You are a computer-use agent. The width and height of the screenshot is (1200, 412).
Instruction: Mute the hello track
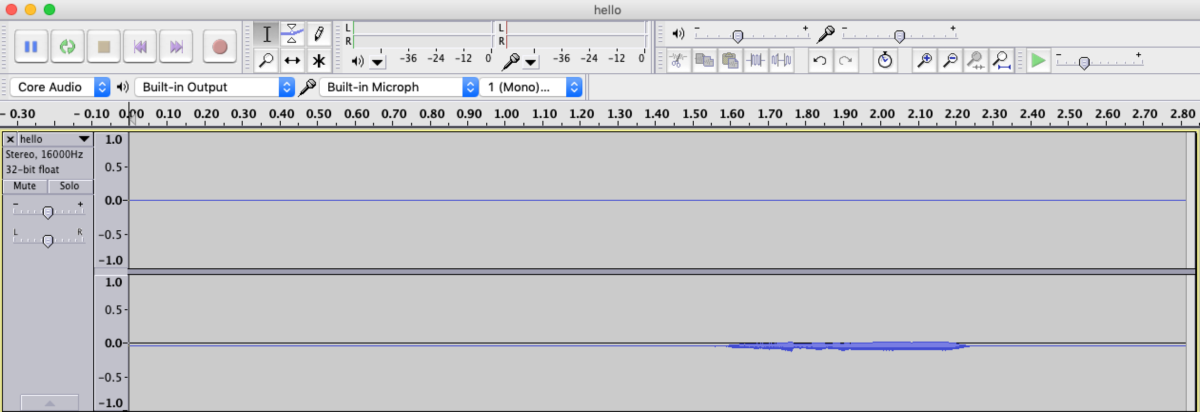(24, 186)
